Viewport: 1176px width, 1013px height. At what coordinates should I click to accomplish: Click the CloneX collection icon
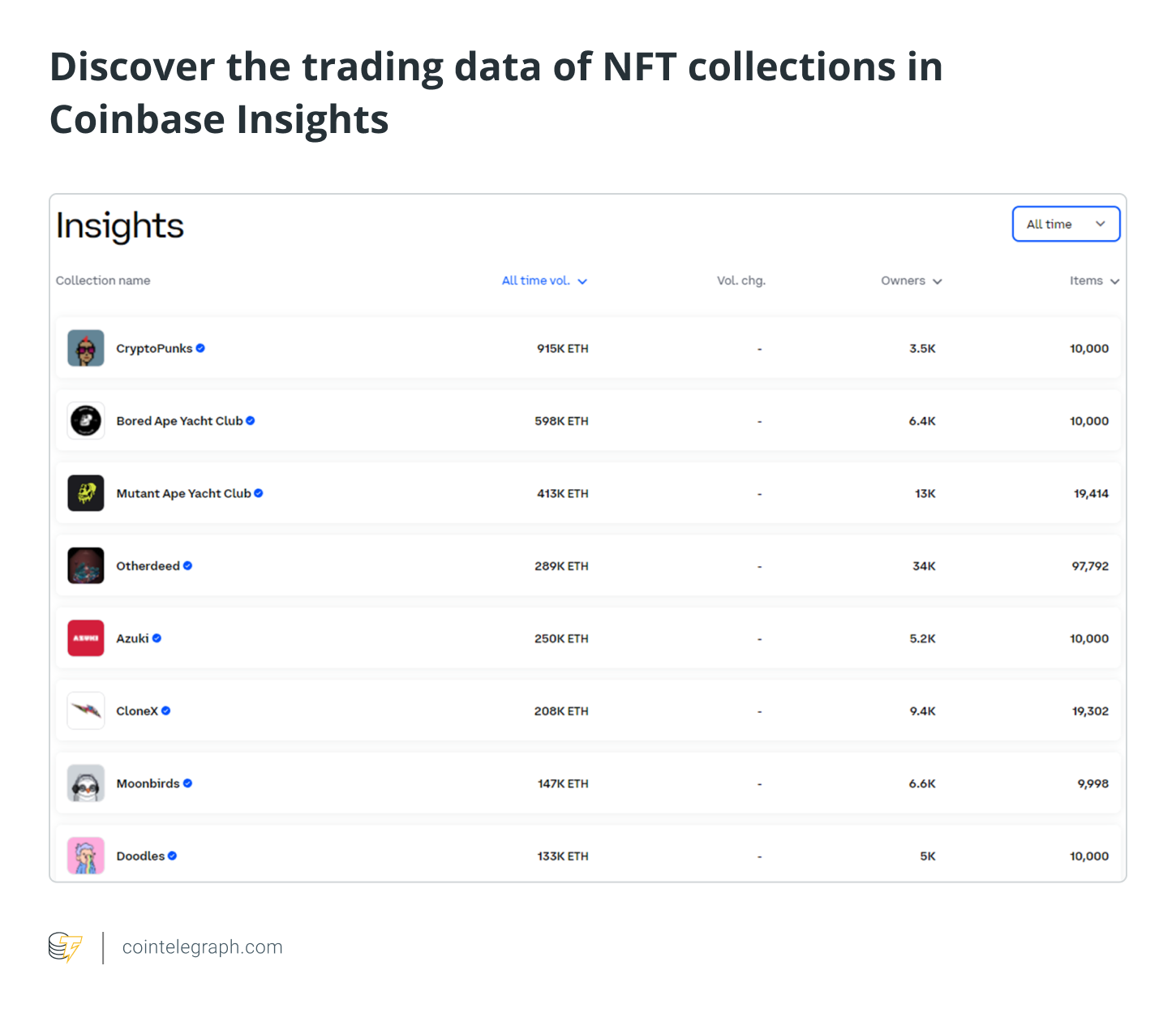86,711
